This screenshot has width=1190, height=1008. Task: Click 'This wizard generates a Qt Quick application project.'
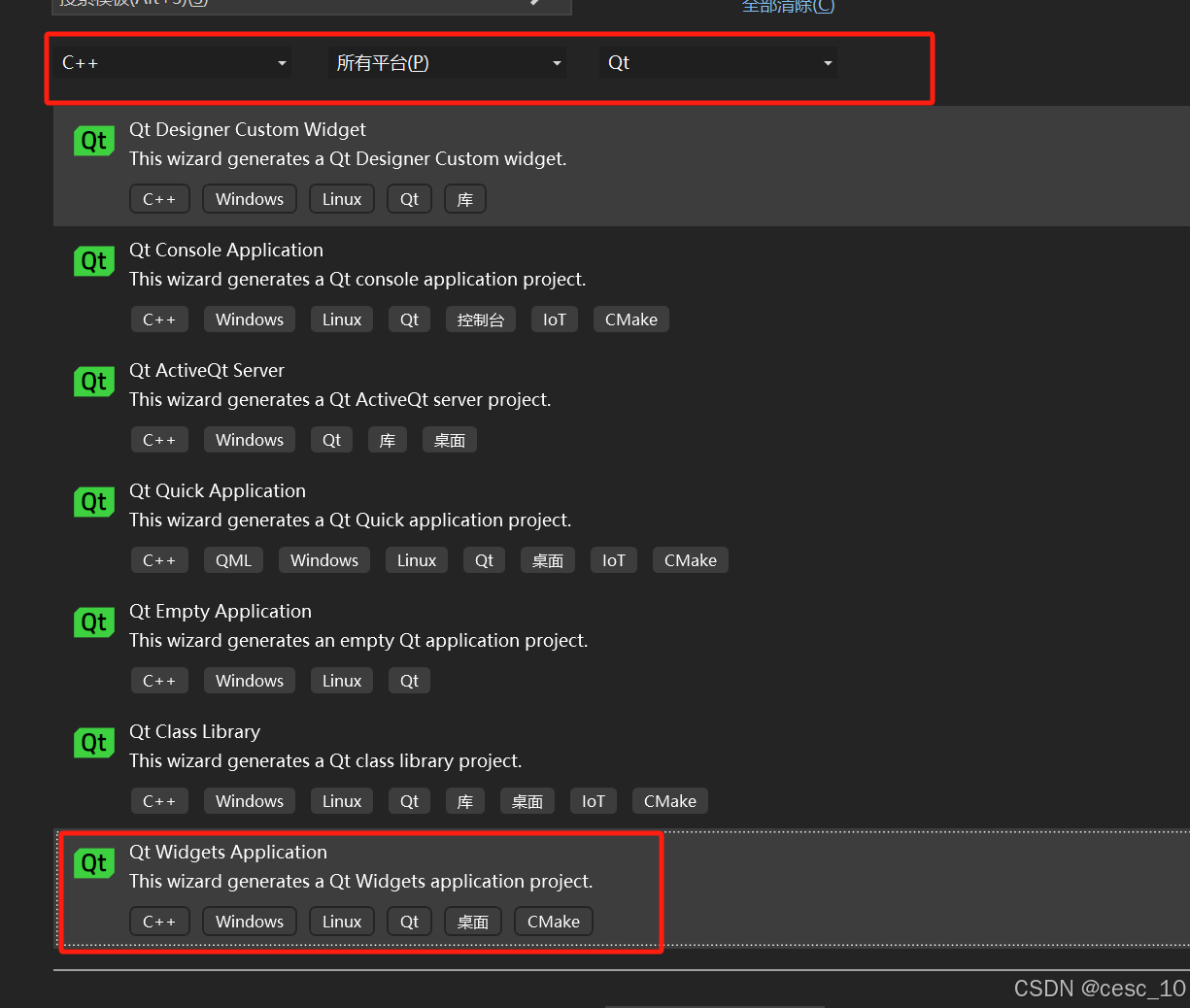[351, 520]
